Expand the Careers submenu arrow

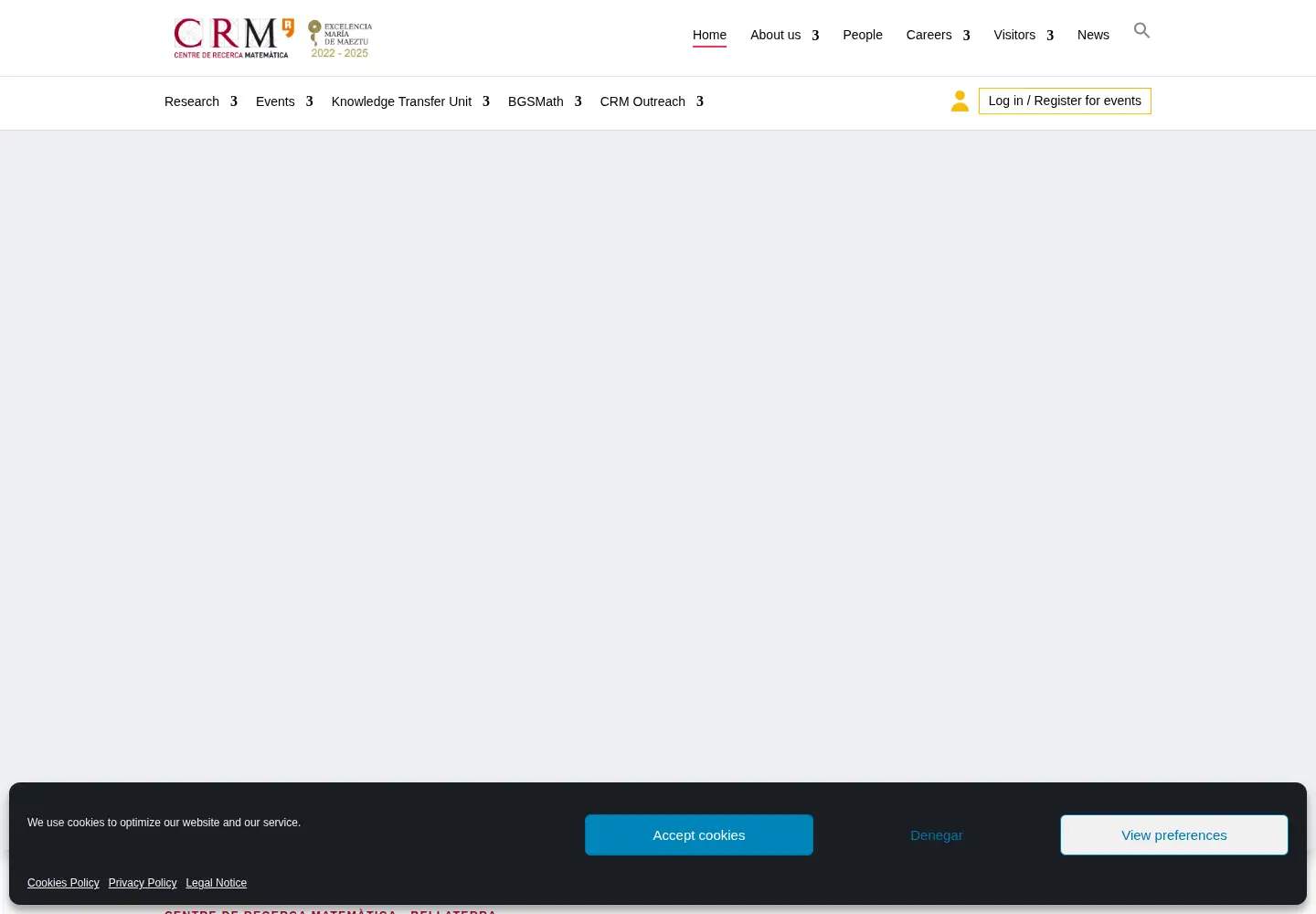(966, 36)
